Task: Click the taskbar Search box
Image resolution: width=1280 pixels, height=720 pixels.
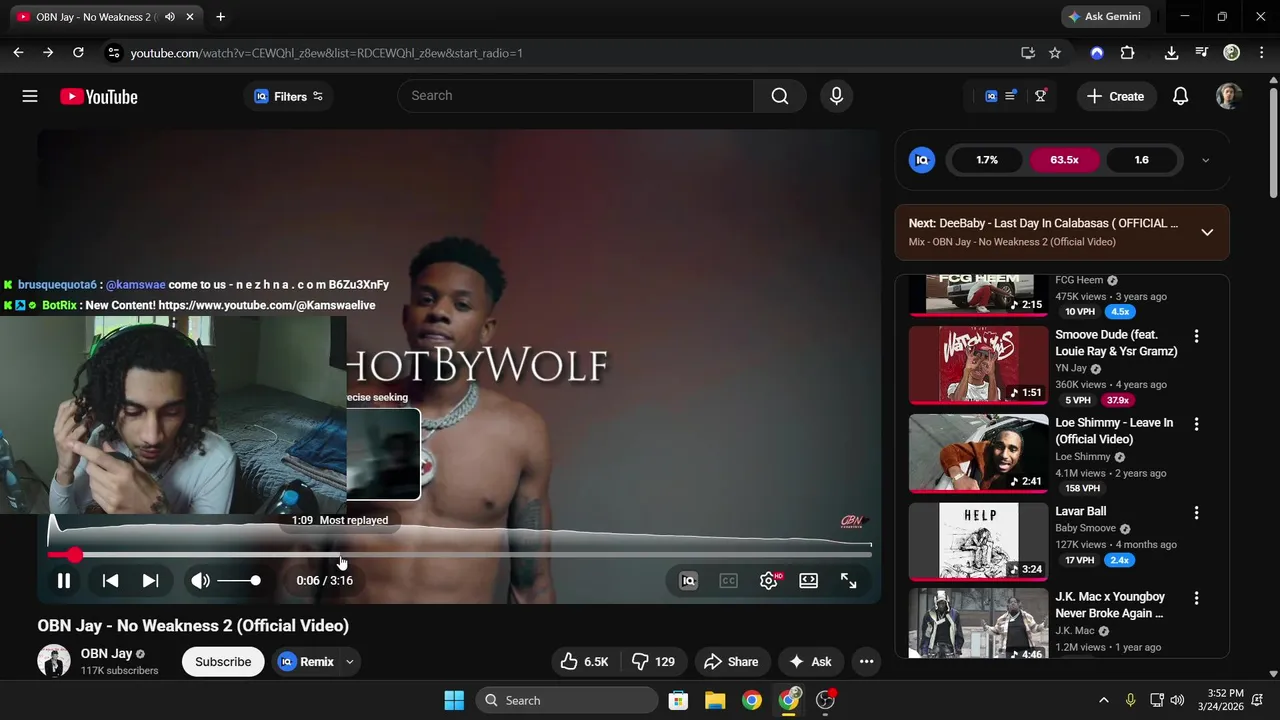Action: (x=567, y=700)
